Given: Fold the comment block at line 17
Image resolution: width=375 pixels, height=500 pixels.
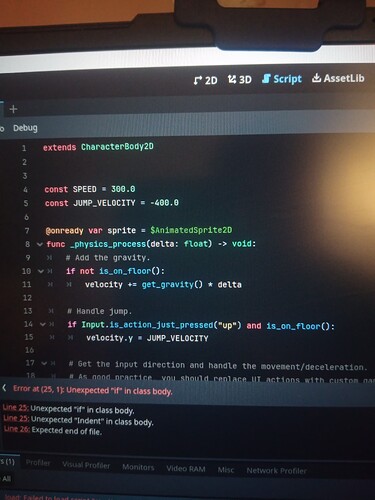Looking at the screenshot, I should pos(44,363).
